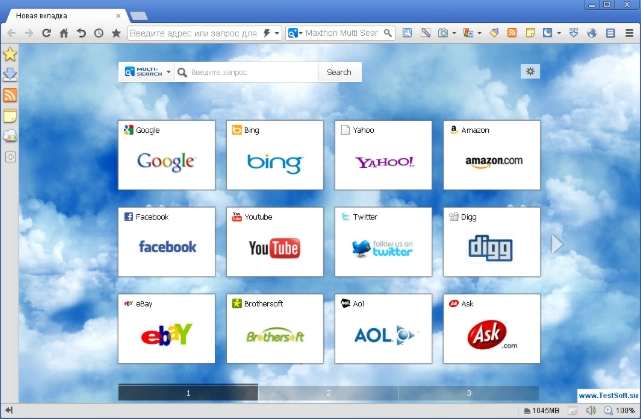Open RSS reader from toolbar icon
The width and height of the screenshot is (641, 419).
[x=512, y=33]
